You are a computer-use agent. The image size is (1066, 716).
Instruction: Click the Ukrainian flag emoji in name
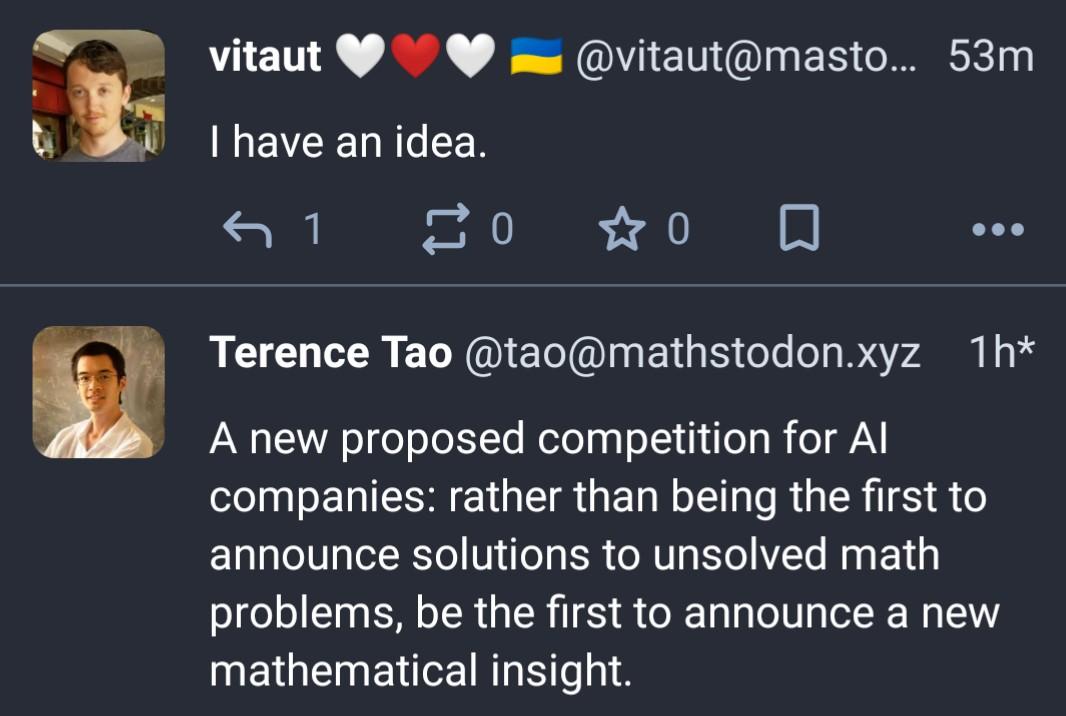tap(536, 56)
